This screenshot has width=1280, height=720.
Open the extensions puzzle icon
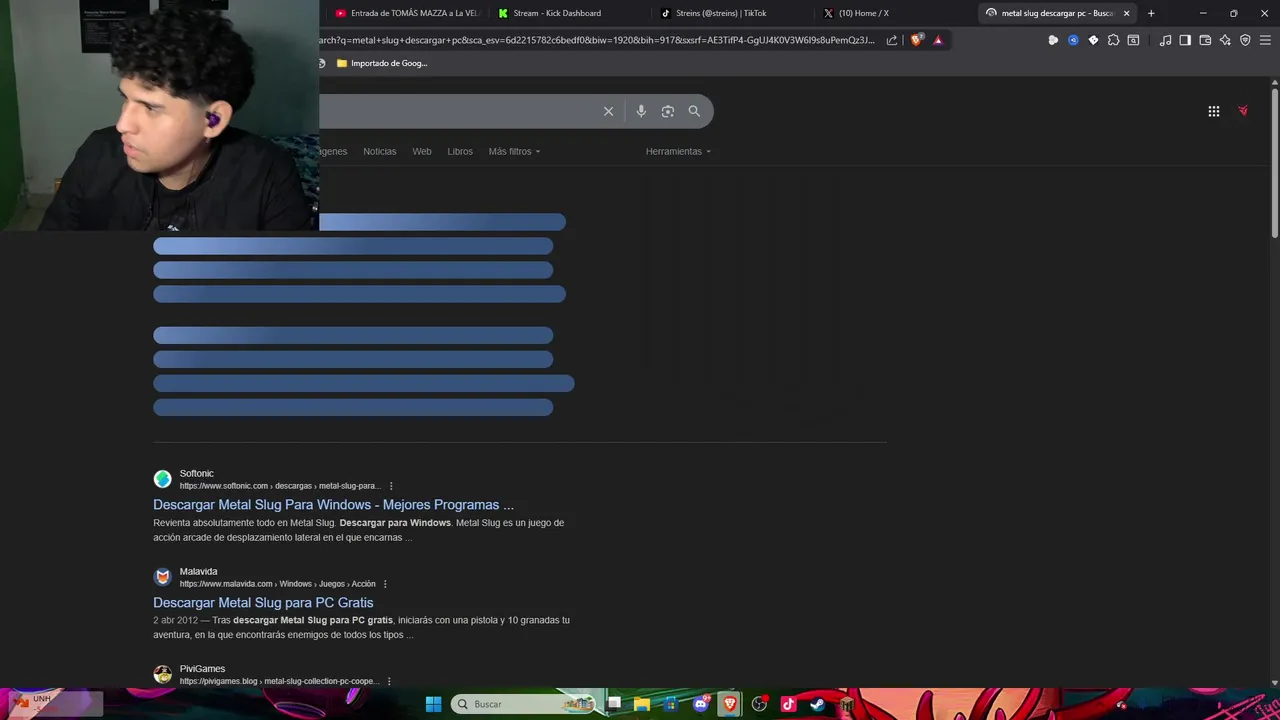1113,40
